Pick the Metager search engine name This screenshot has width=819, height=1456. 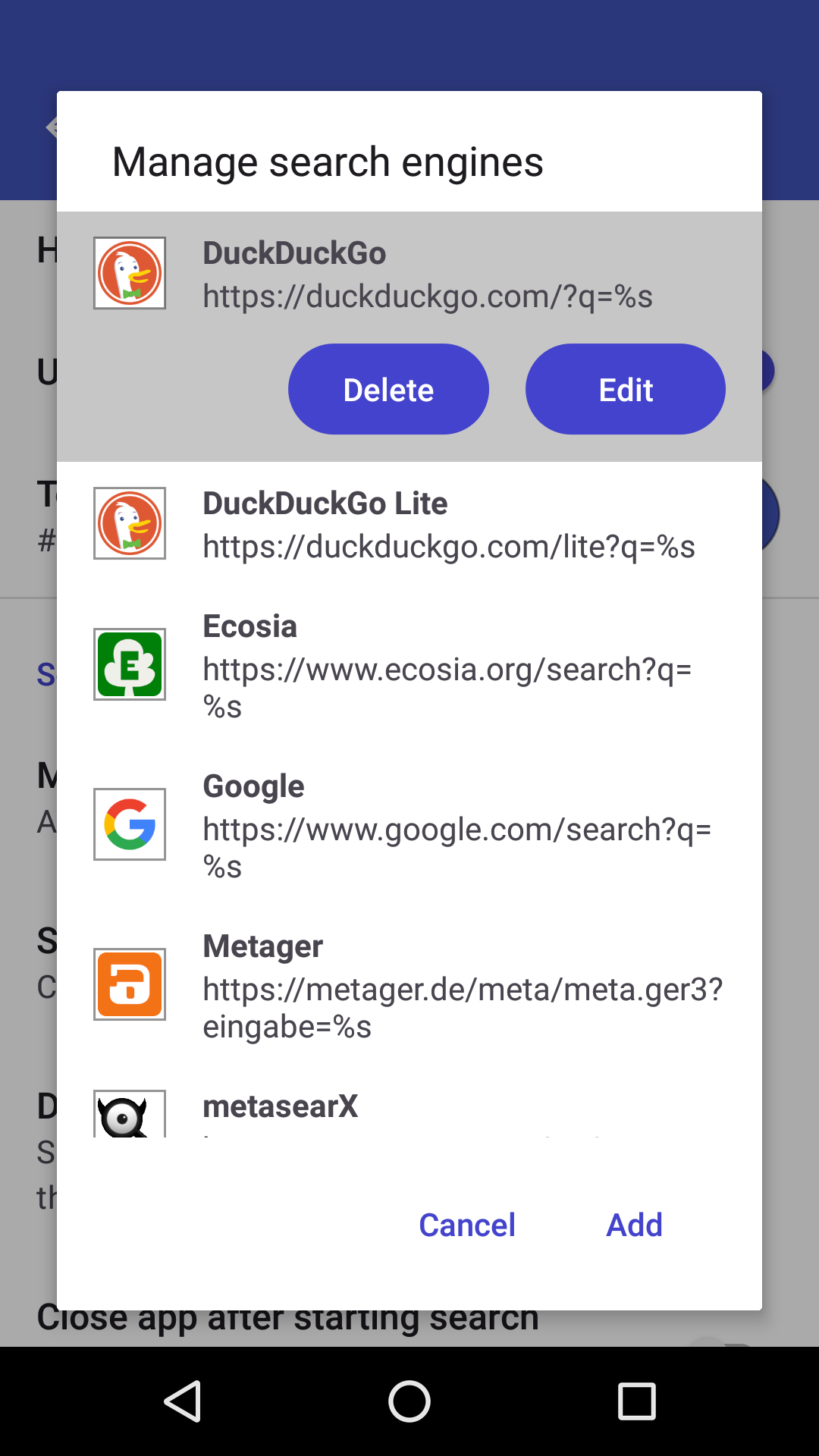point(263,946)
